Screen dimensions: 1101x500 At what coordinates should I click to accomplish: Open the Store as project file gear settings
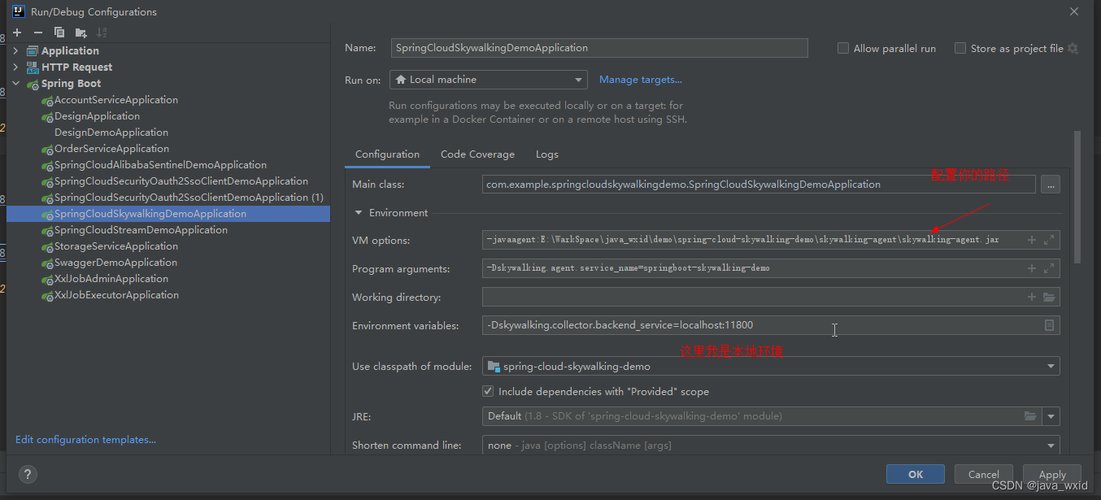click(1073, 48)
